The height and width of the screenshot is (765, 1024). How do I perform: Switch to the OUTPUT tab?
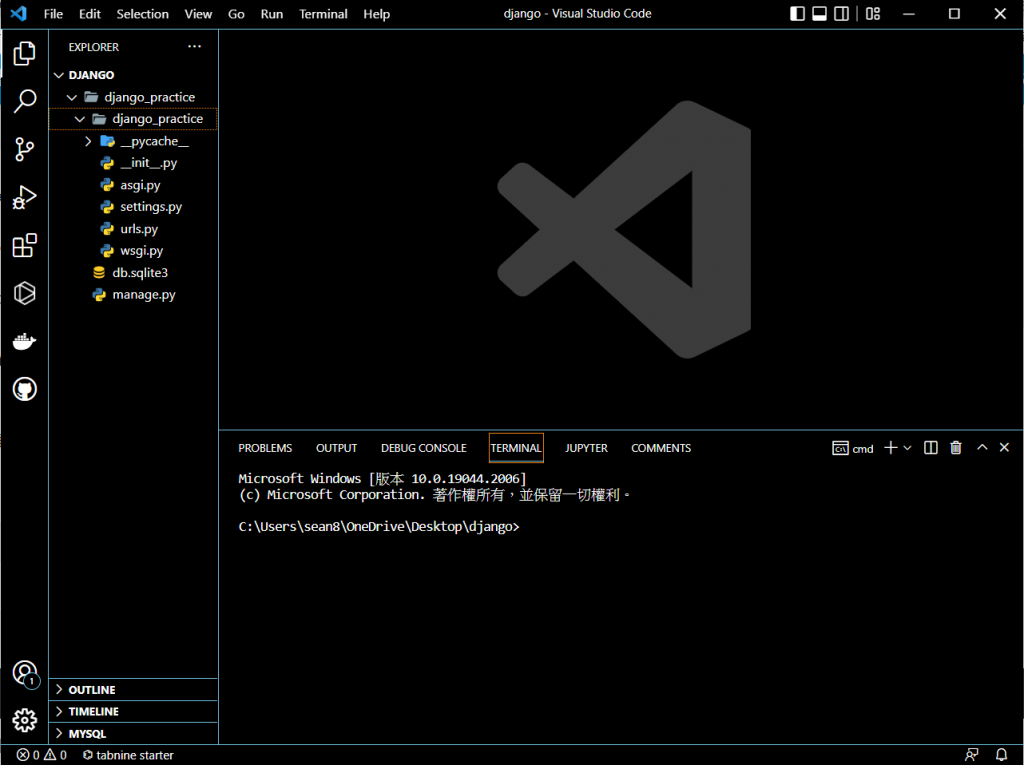click(336, 448)
